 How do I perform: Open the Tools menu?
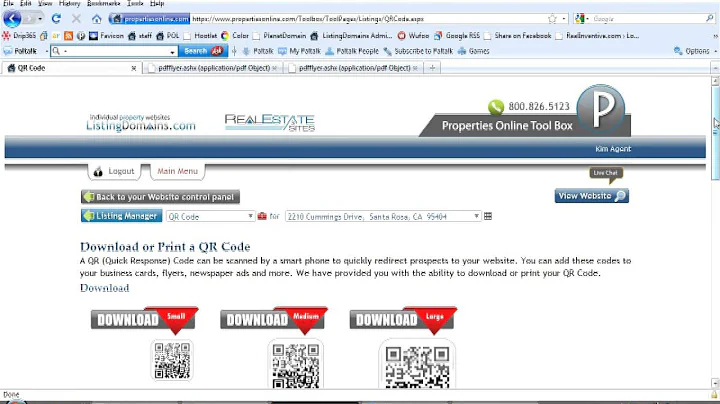(135, 4)
